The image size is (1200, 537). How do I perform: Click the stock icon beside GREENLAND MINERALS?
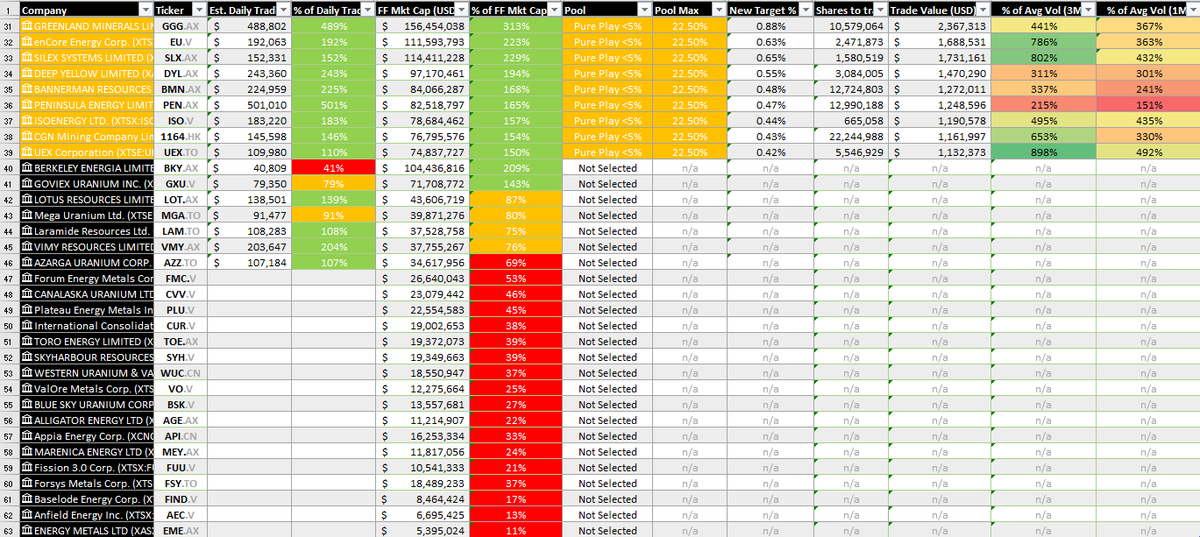click(26, 26)
